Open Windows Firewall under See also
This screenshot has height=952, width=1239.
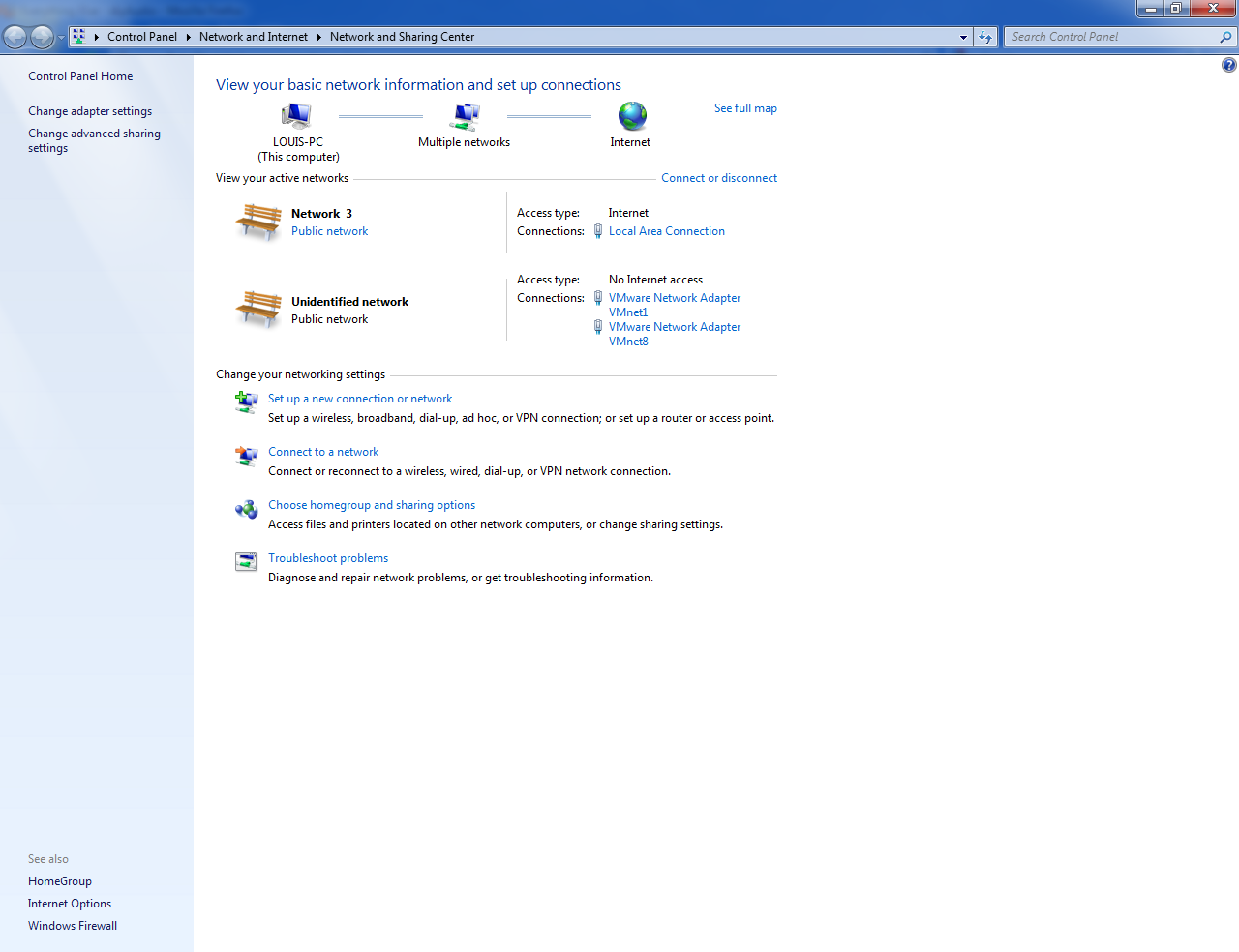pyautogui.click(x=73, y=926)
